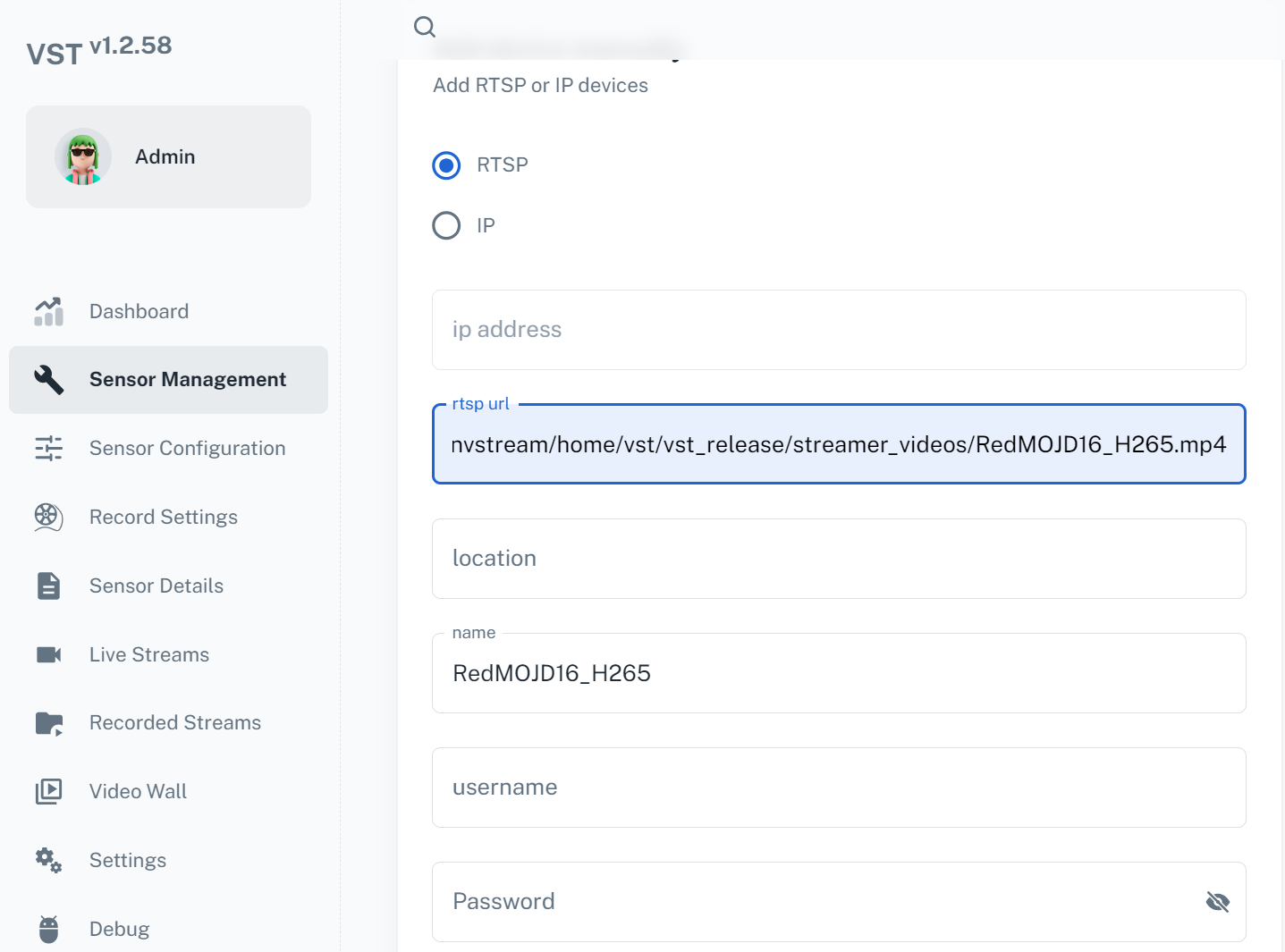This screenshot has width=1285, height=952.
Task: Click the Sensor Management wrench icon
Action: point(48,379)
